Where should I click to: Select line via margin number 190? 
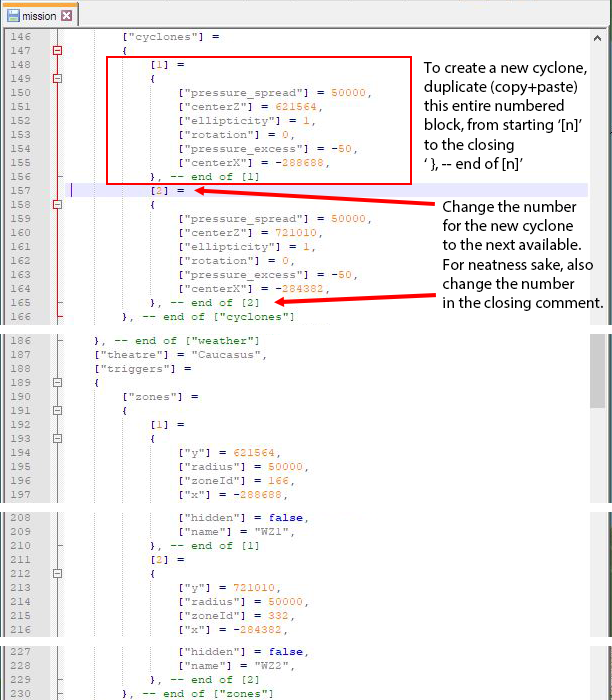(x=21, y=397)
